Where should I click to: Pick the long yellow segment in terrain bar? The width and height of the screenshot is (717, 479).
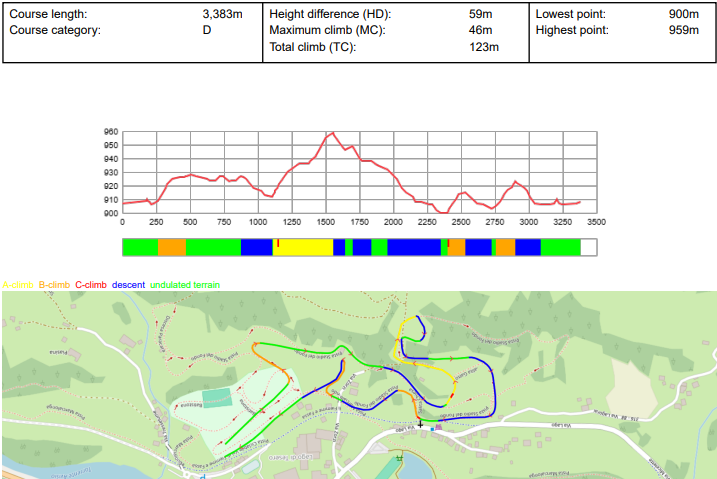click(302, 247)
